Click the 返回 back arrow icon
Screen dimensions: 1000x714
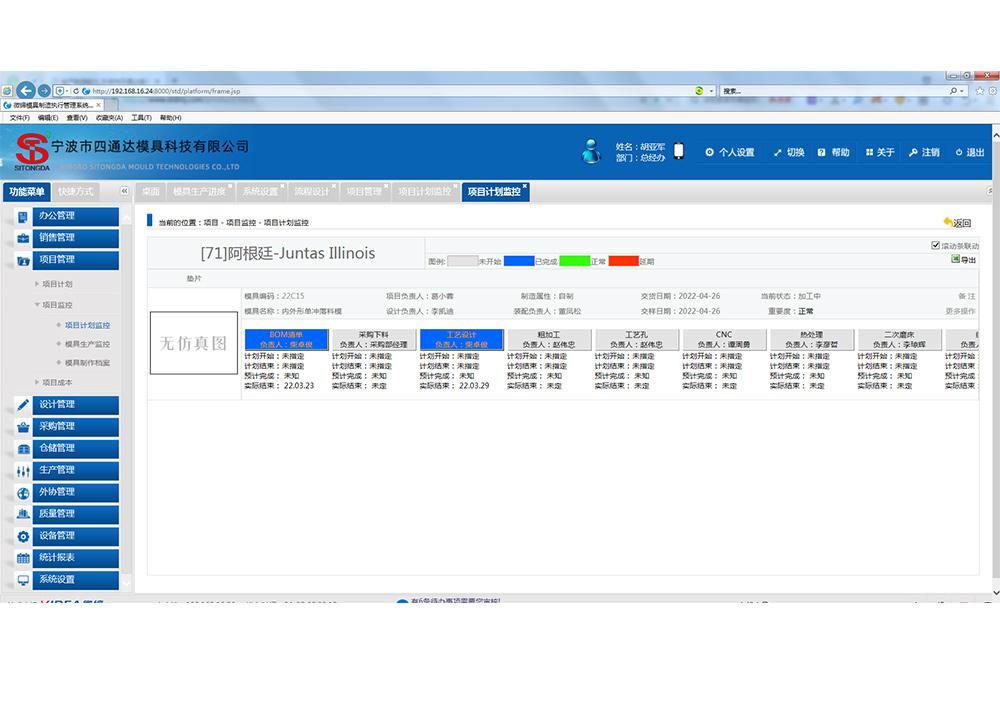point(948,222)
